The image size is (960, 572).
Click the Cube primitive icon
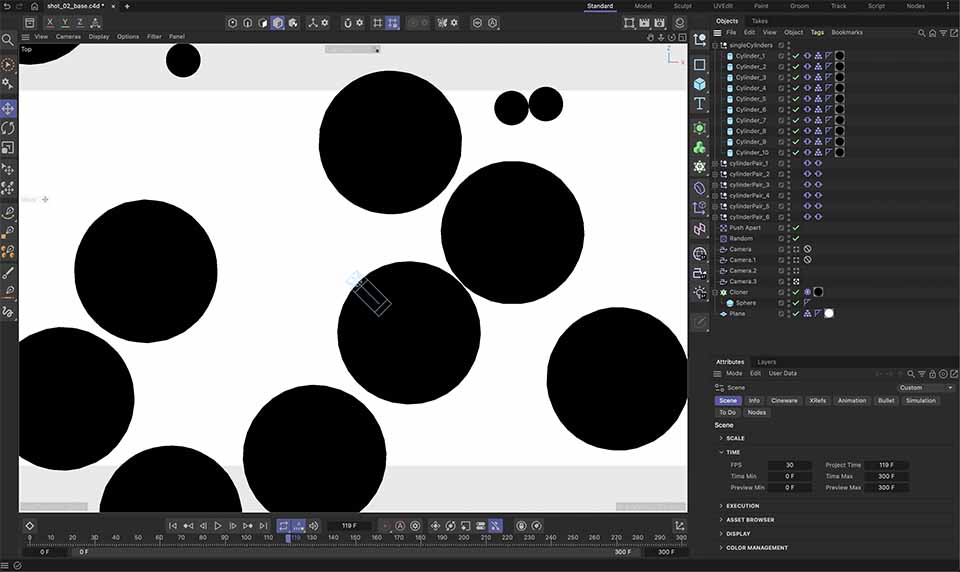[x=699, y=84]
